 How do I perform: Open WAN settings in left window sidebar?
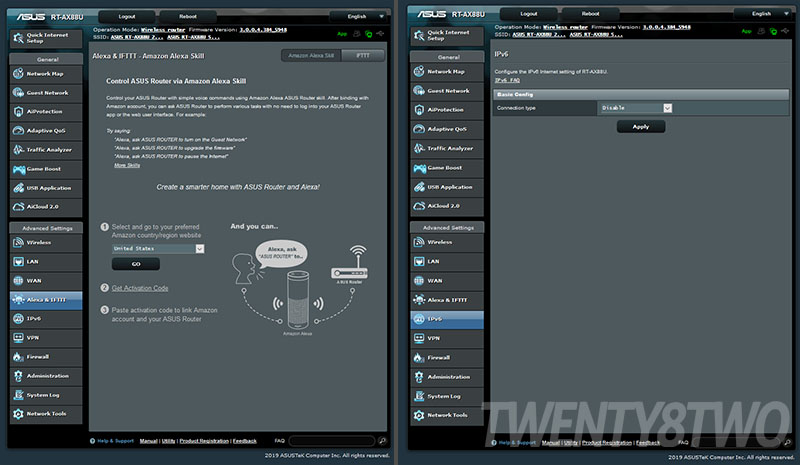(x=46, y=281)
